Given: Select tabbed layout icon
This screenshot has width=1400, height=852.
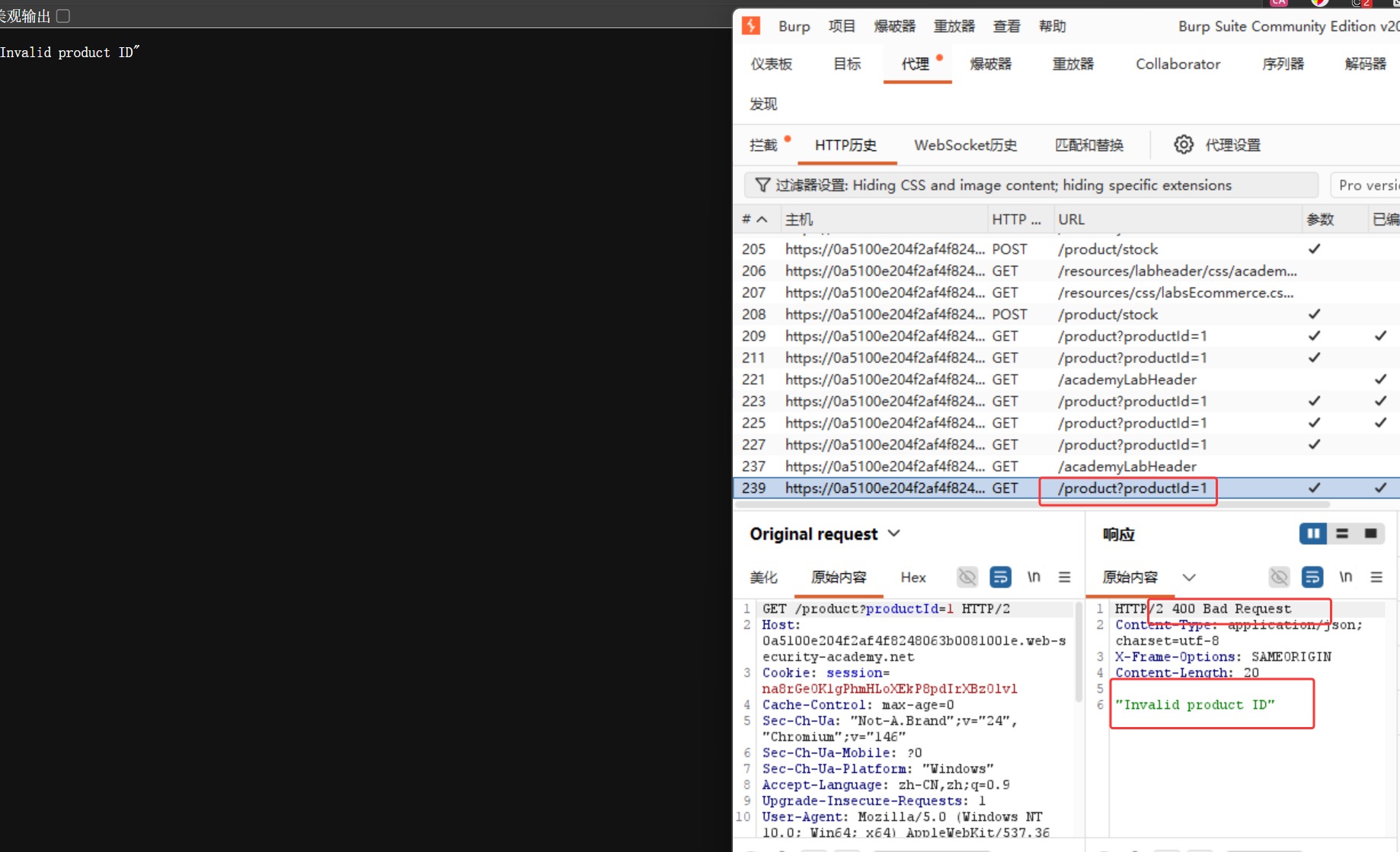Looking at the screenshot, I should point(1371,533).
